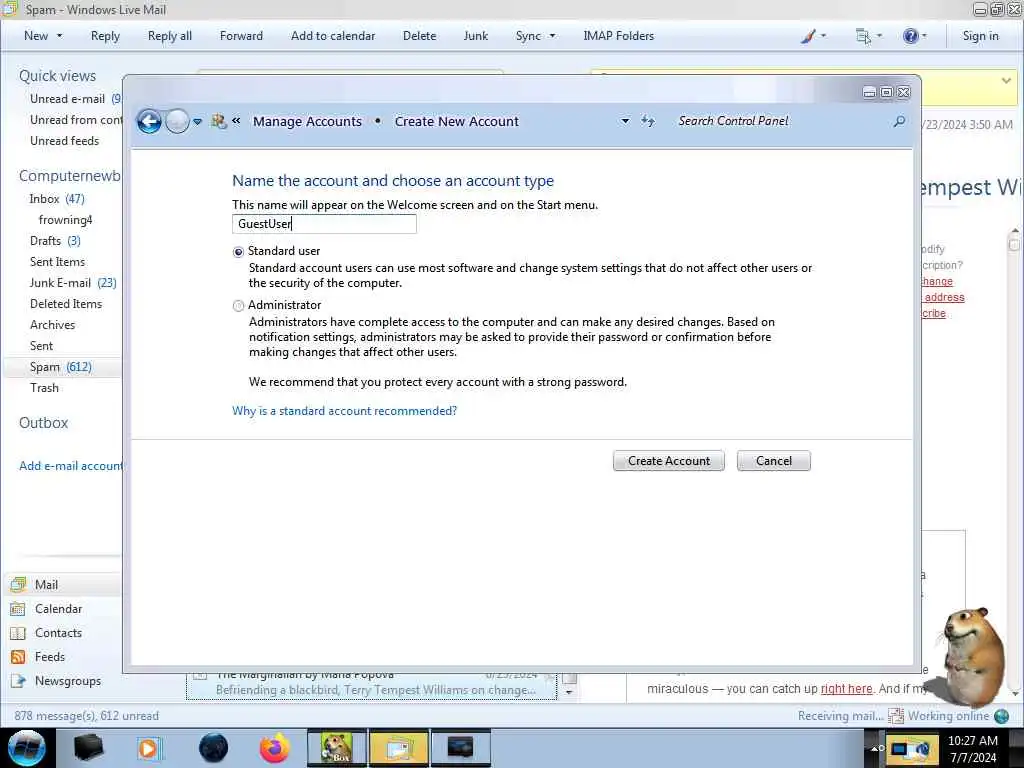1024x768 pixels.
Task: Click Forward in mail toolbar
Action: click(x=241, y=36)
